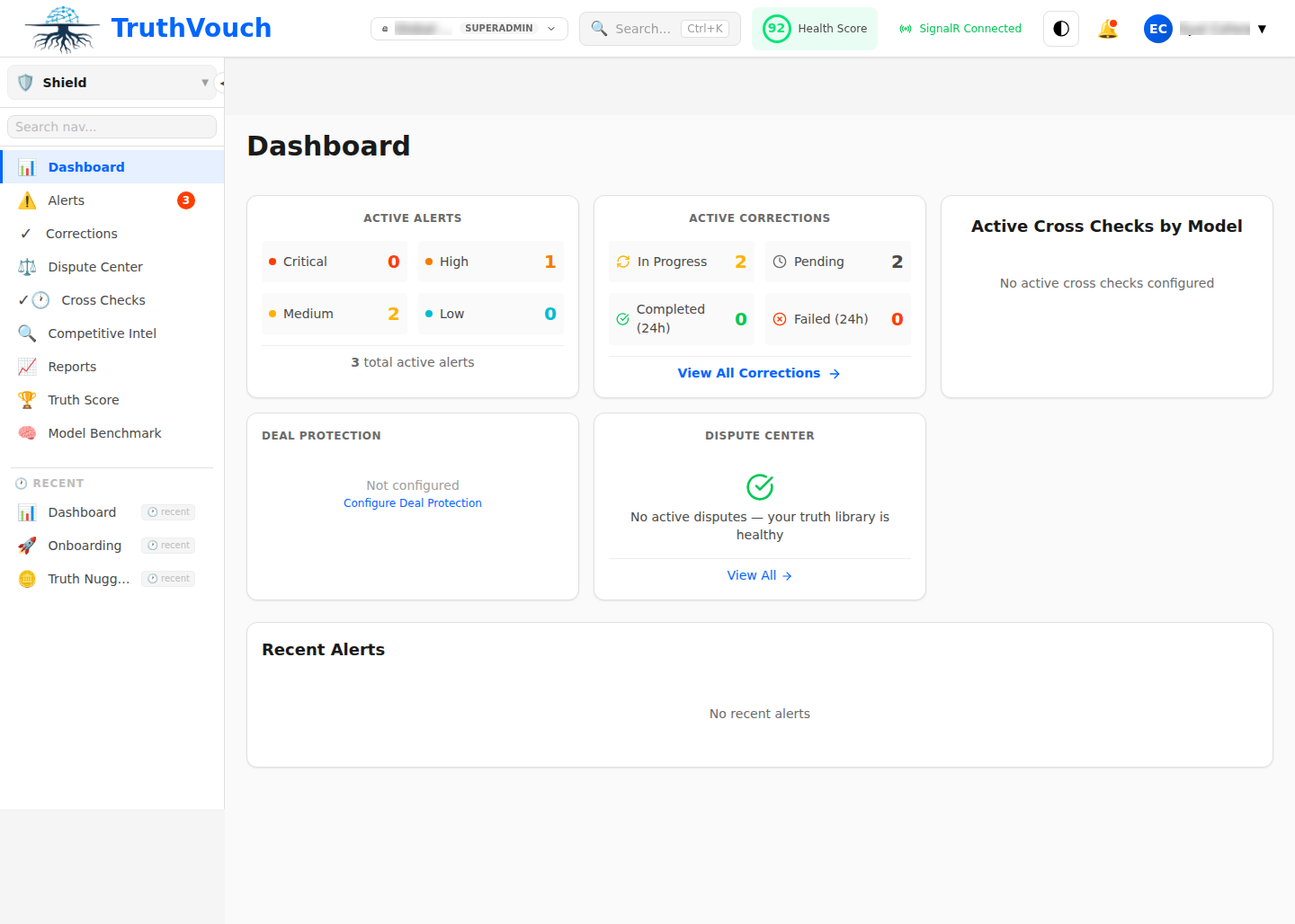The width and height of the screenshot is (1295, 924).
Task: Click the Health Score indicator
Action: [x=814, y=28]
